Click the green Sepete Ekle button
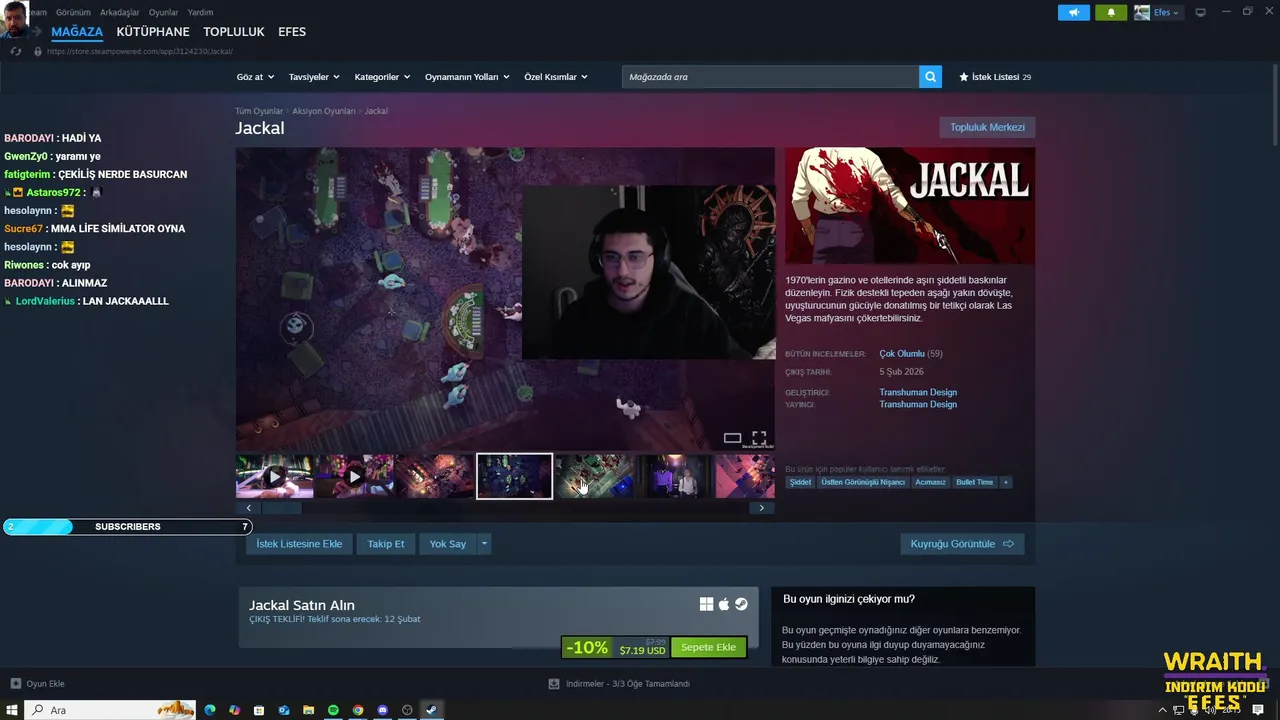This screenshot has width=1280, height=720. coord(708,647)
